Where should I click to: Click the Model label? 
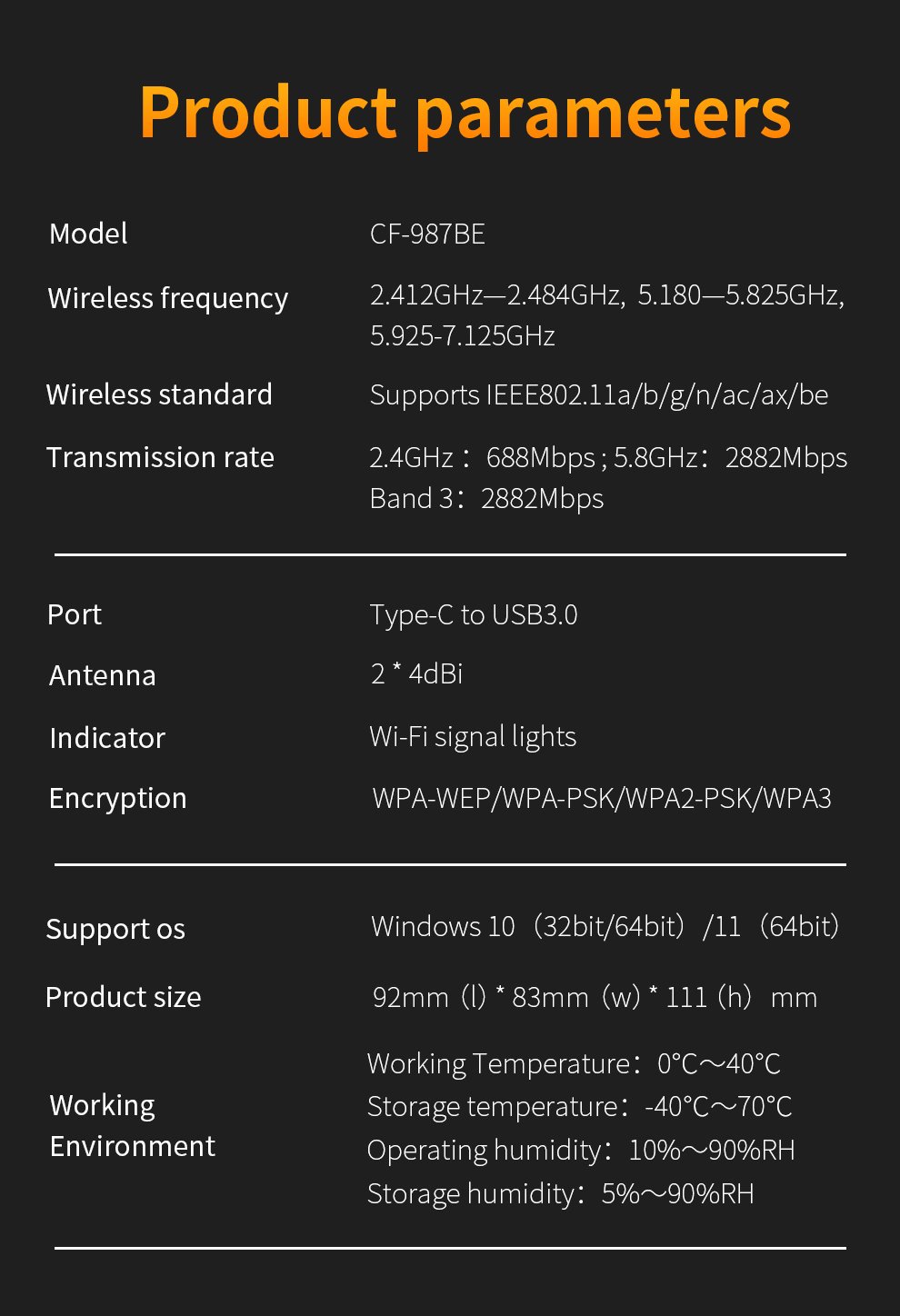click(x=88, y=234)
